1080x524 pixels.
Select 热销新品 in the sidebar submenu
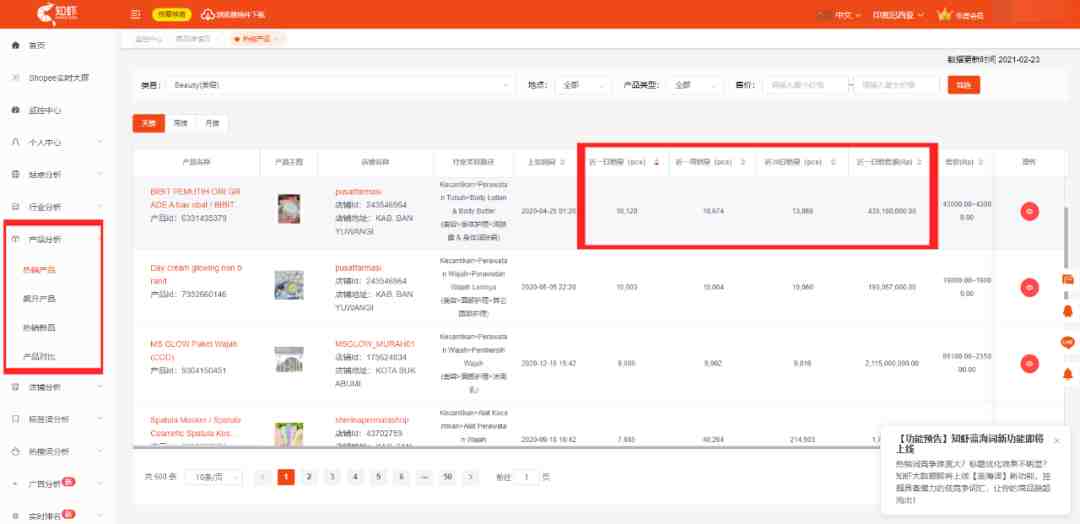(x=39, y=328)
